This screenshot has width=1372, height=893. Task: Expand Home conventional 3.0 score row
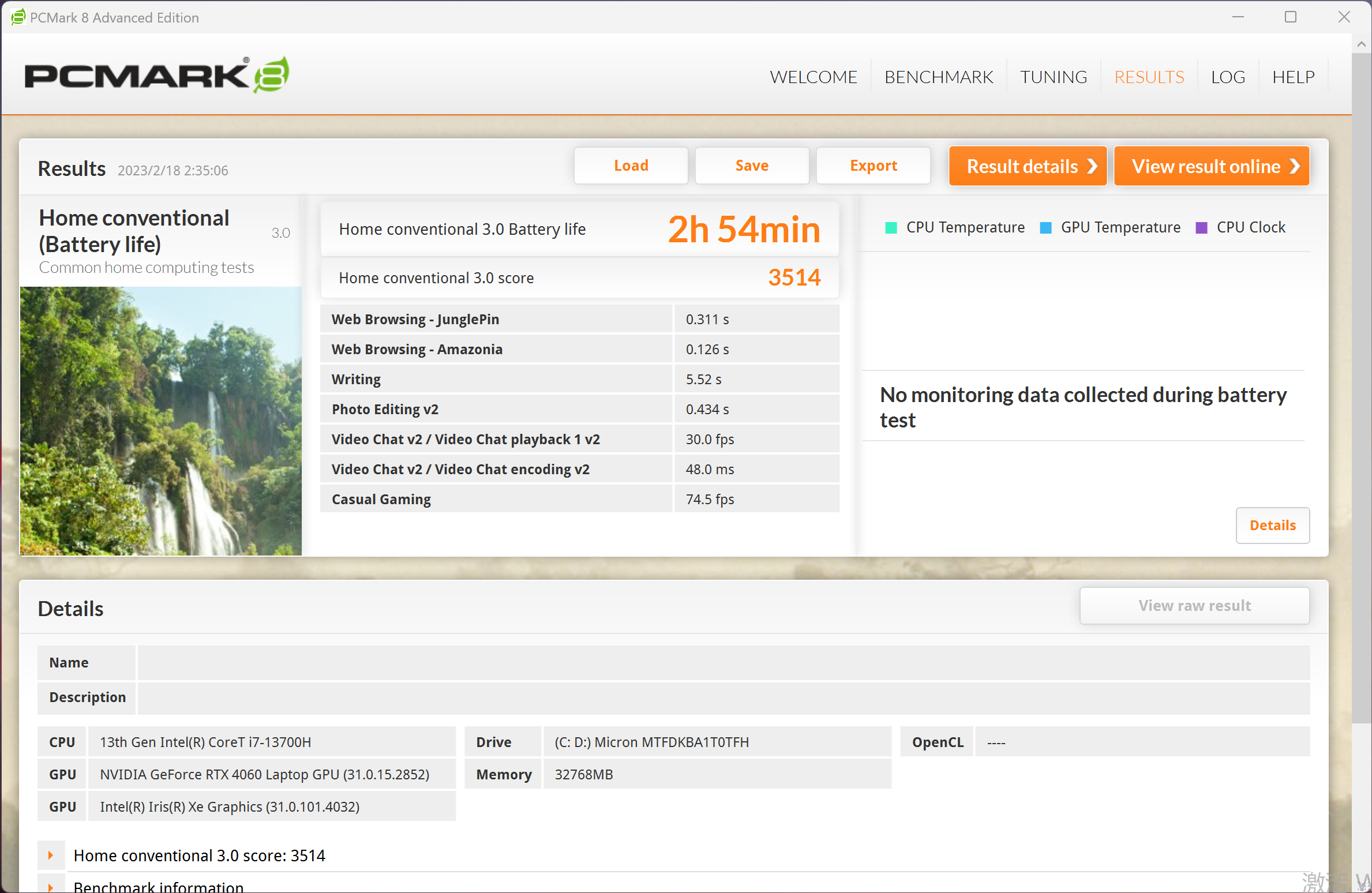pyautogui.click(x=51, y=856)
